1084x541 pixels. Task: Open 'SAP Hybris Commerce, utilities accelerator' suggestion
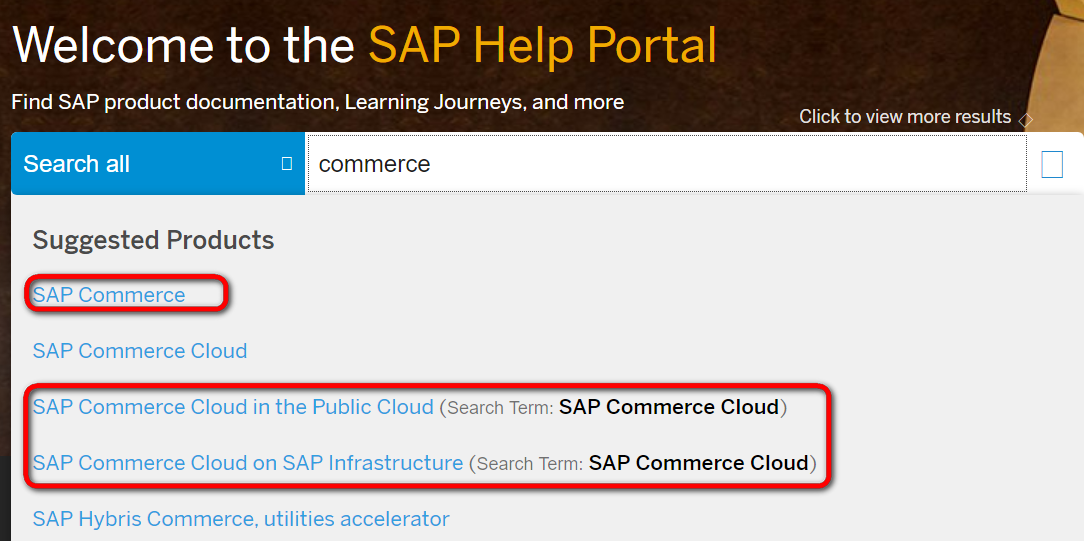click(241, 519)
